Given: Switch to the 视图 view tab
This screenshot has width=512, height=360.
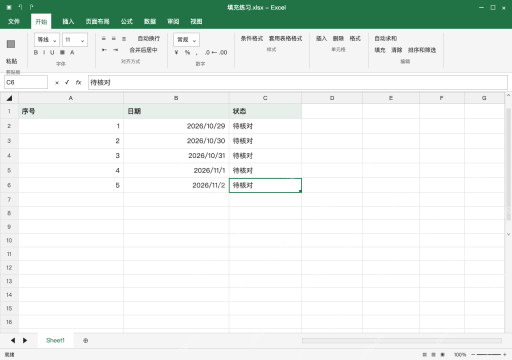Looking at the screenshot, I should pyautogui.click(x=196, y=21).
